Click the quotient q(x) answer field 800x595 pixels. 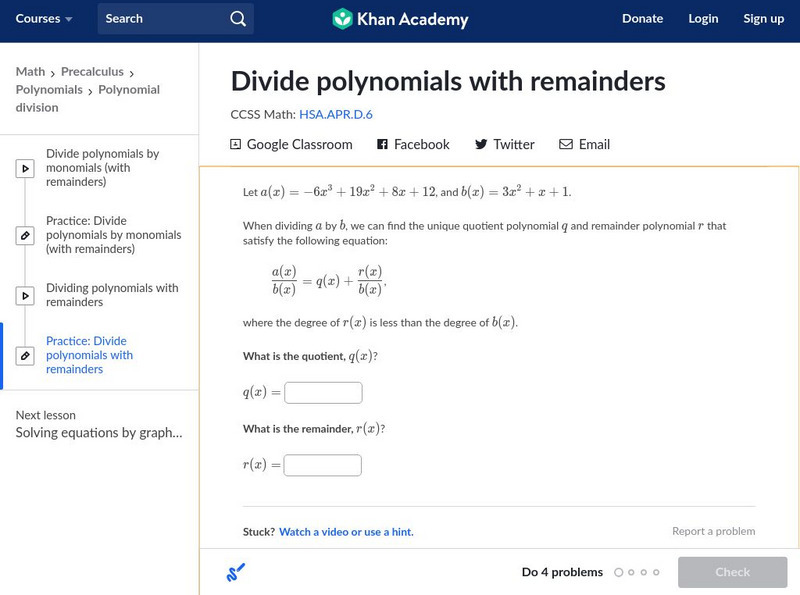click(323, 393)
